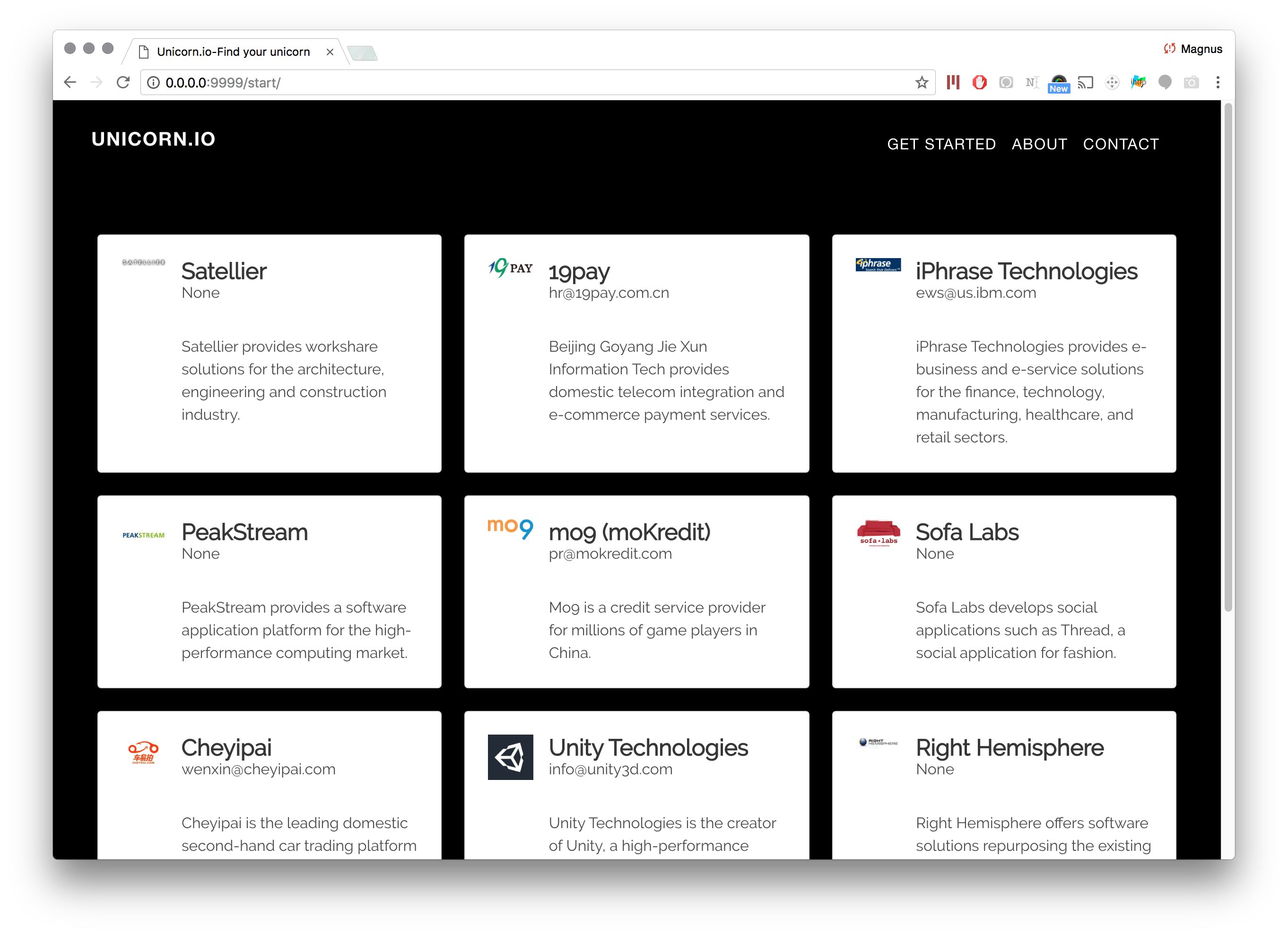Click the Hangouts speech bubble extension
The image size is (1288, 935).
[1165, 83]
